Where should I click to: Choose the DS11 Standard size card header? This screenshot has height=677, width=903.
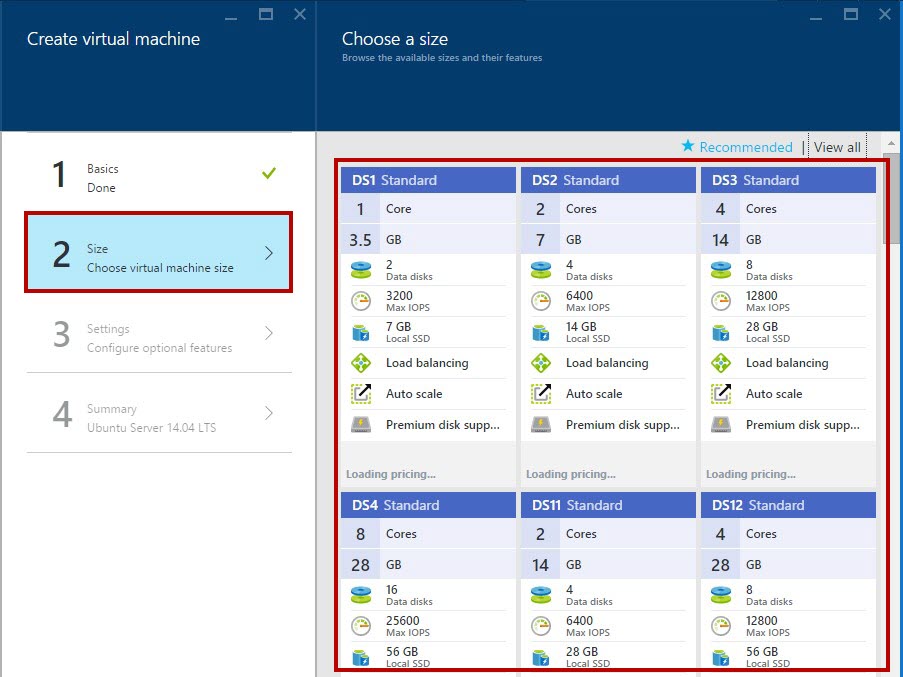[x=608, y=505]
